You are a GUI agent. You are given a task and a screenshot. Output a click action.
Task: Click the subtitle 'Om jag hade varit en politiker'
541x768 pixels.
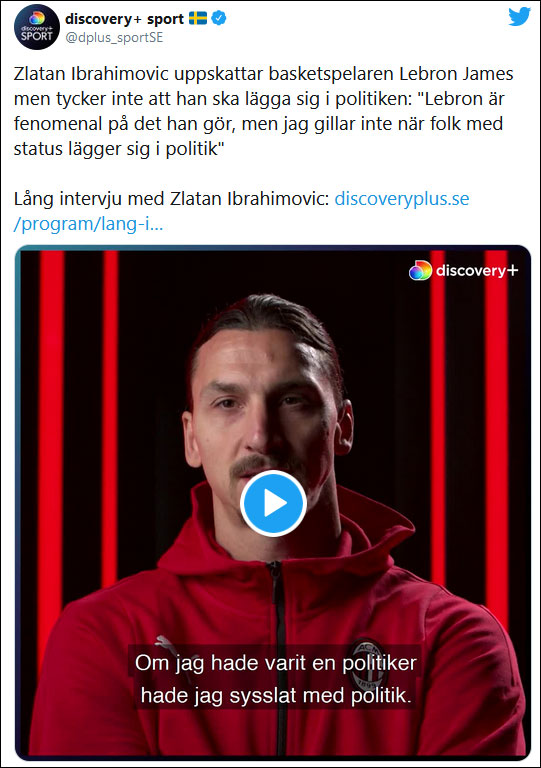[276, 663]
